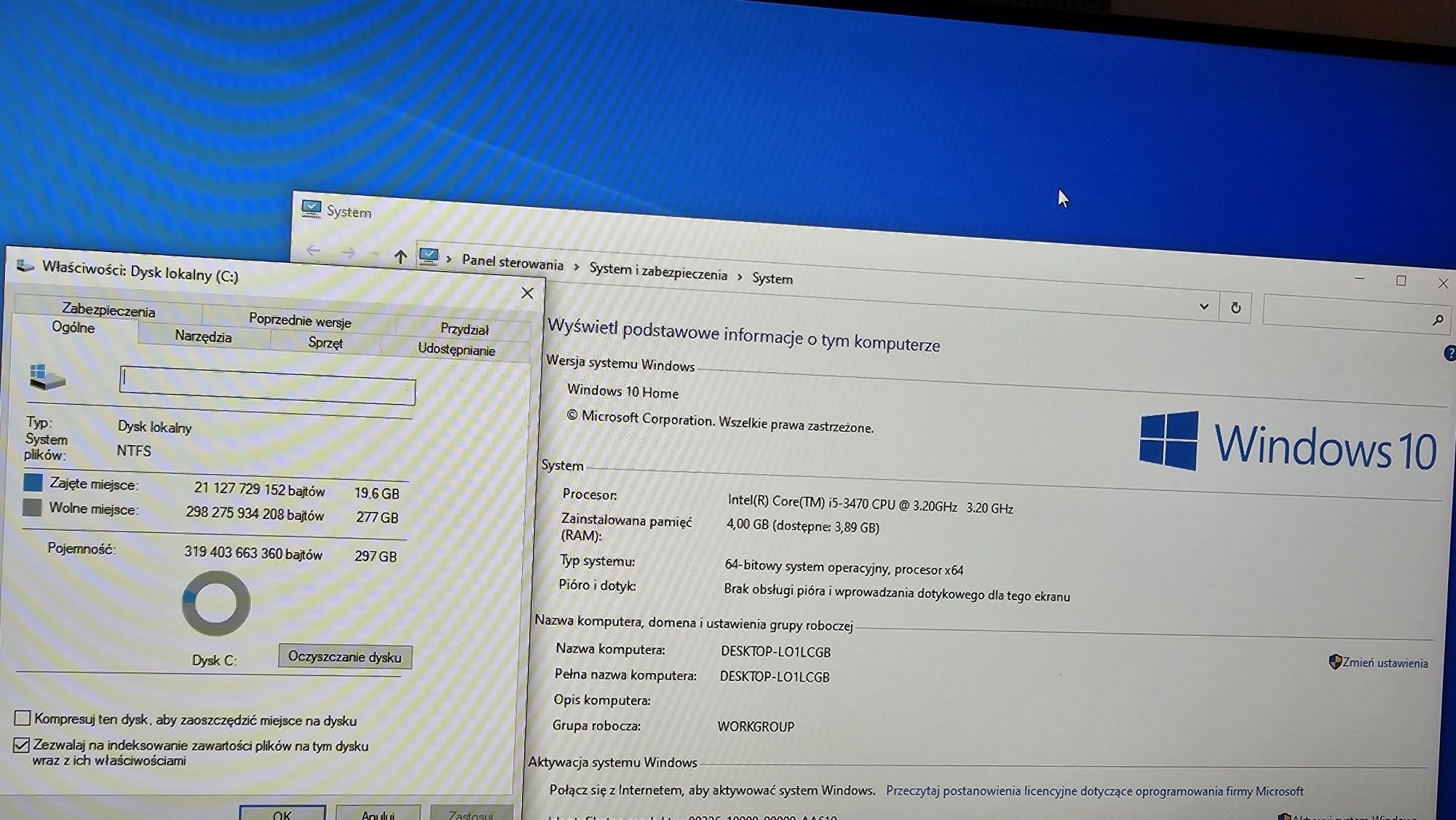The image size is (1456, 820).
Task: Click the properties dialog title drive icon
Action: pyautogui.click(x=25, y=266)
